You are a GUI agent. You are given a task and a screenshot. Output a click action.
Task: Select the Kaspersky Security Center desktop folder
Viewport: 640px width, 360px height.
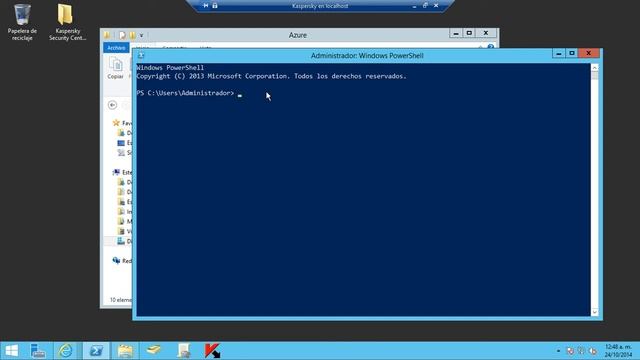click(x=67, y=22)
